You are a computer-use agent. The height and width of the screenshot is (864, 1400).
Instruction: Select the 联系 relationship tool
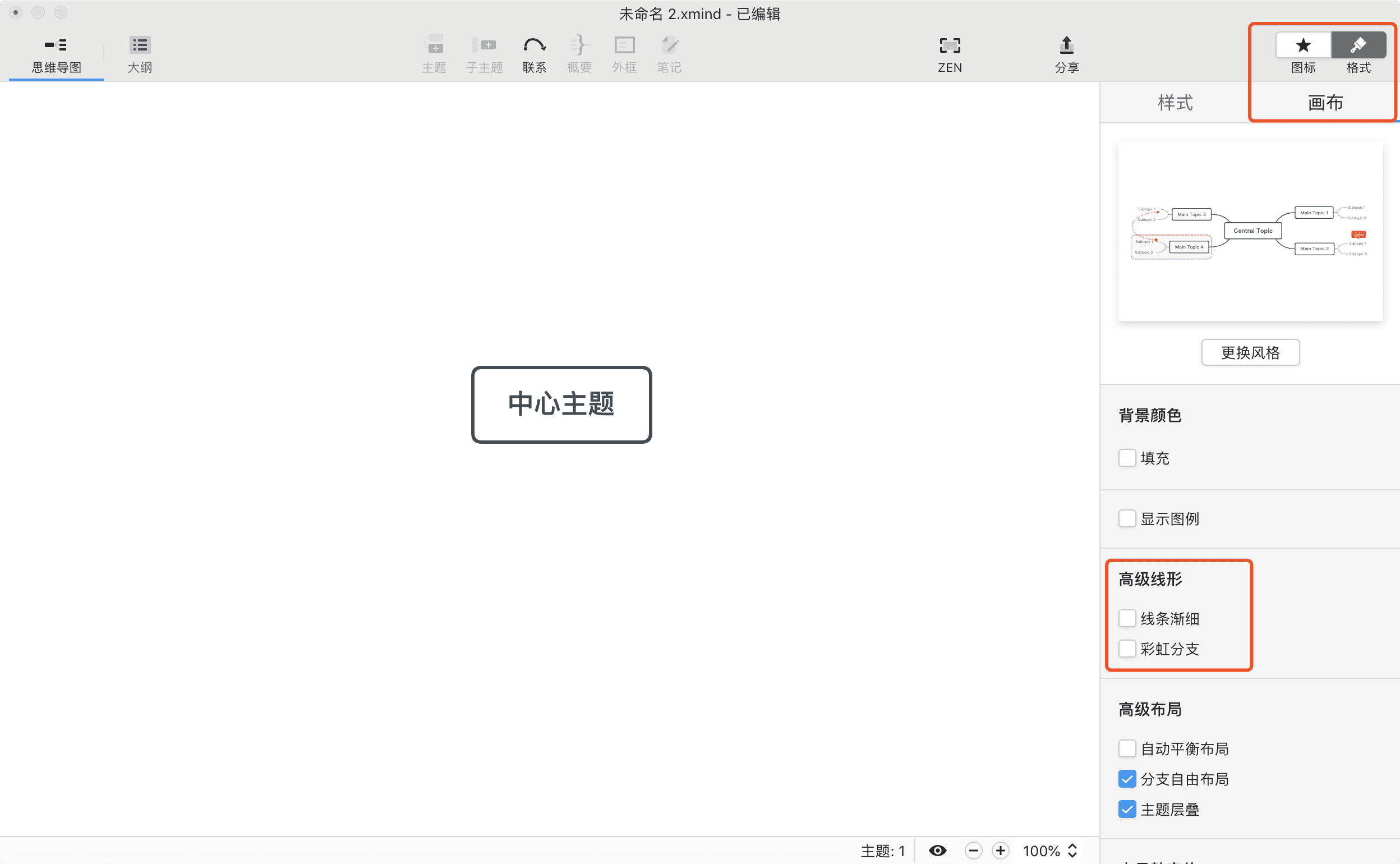tap(533, 54)
